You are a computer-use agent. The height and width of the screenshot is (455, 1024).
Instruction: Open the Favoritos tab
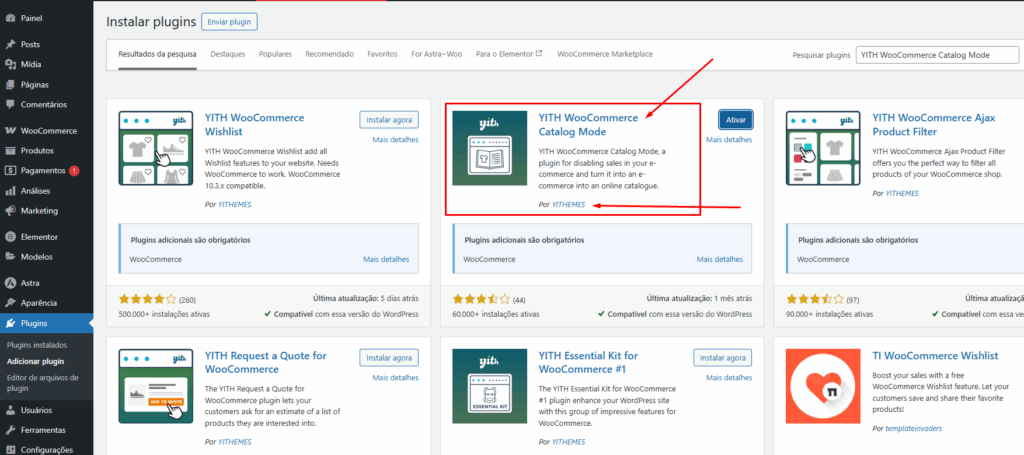coord(383,54)
